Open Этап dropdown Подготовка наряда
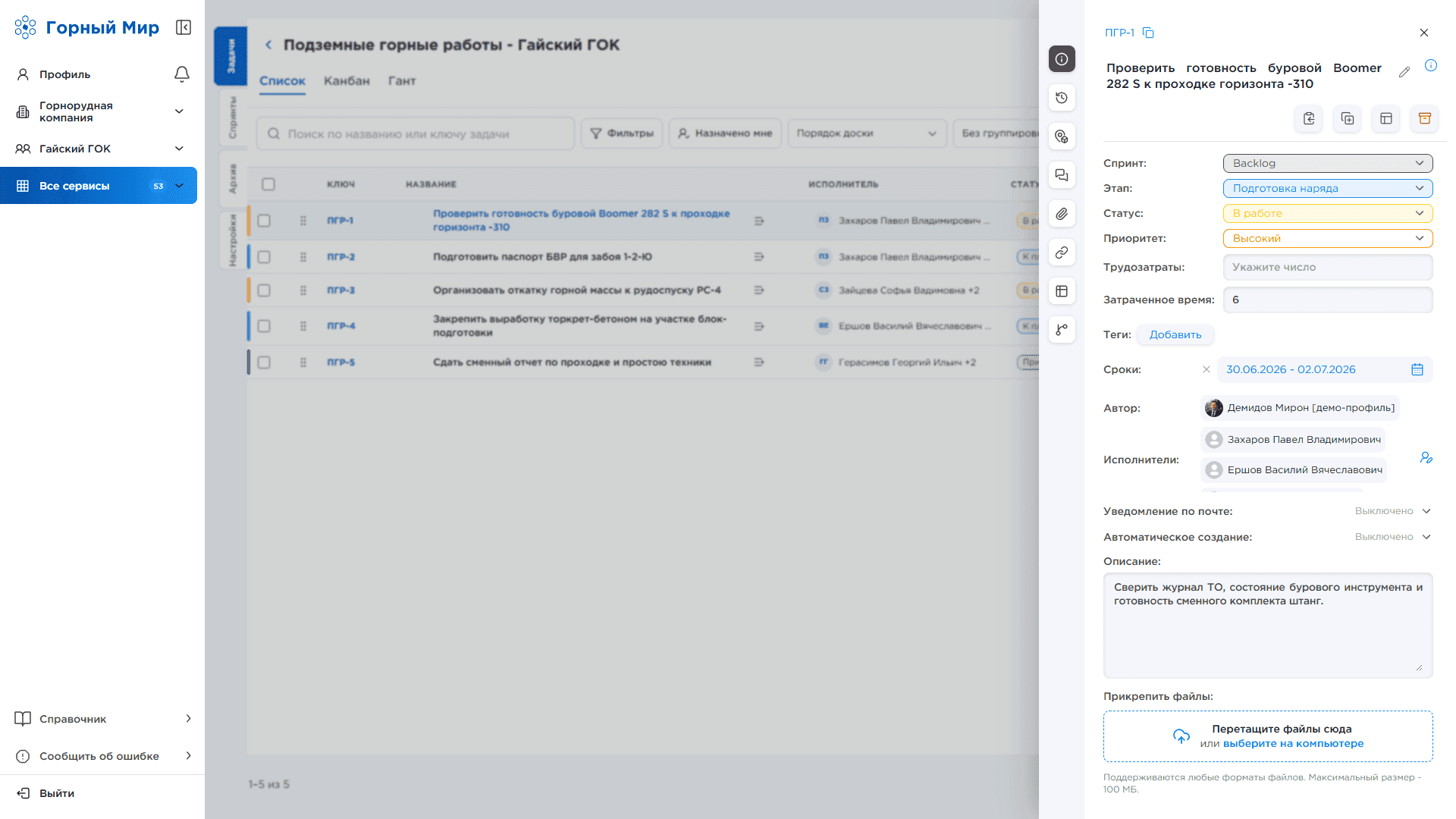This screenshot has height=819, width=1456. coord(1327,188)
